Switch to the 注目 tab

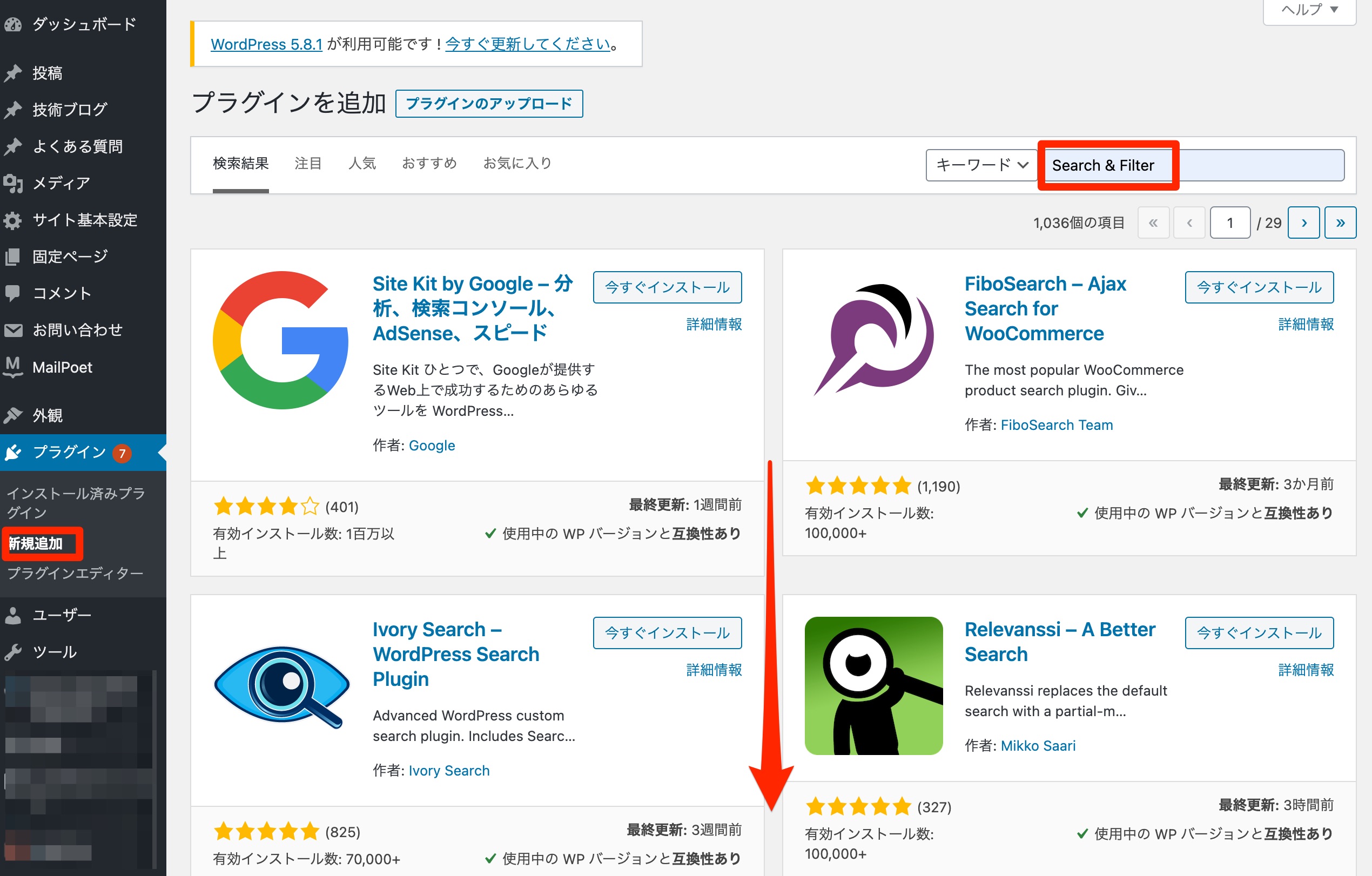pos(308,164)
